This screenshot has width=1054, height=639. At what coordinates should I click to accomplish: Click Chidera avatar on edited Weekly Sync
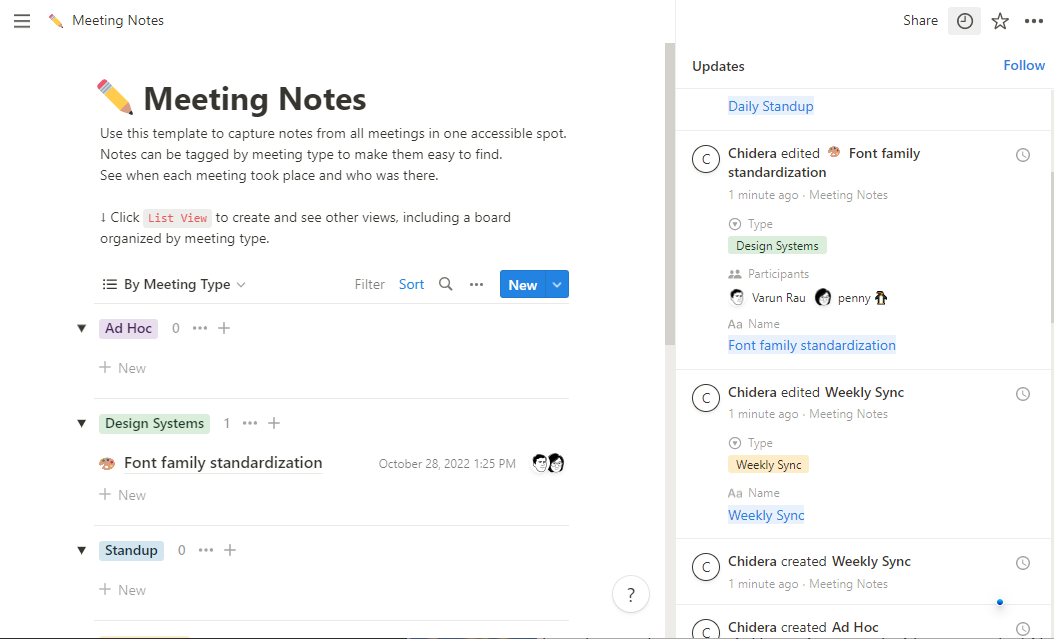click(x=706, y=398)
